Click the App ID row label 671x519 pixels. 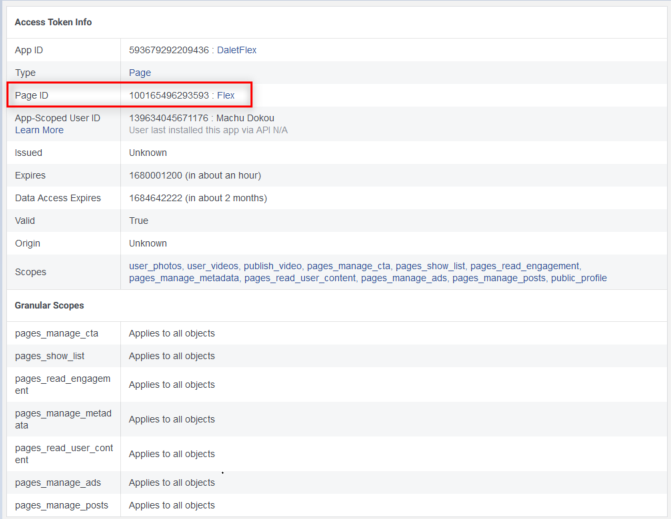(29, 50)
